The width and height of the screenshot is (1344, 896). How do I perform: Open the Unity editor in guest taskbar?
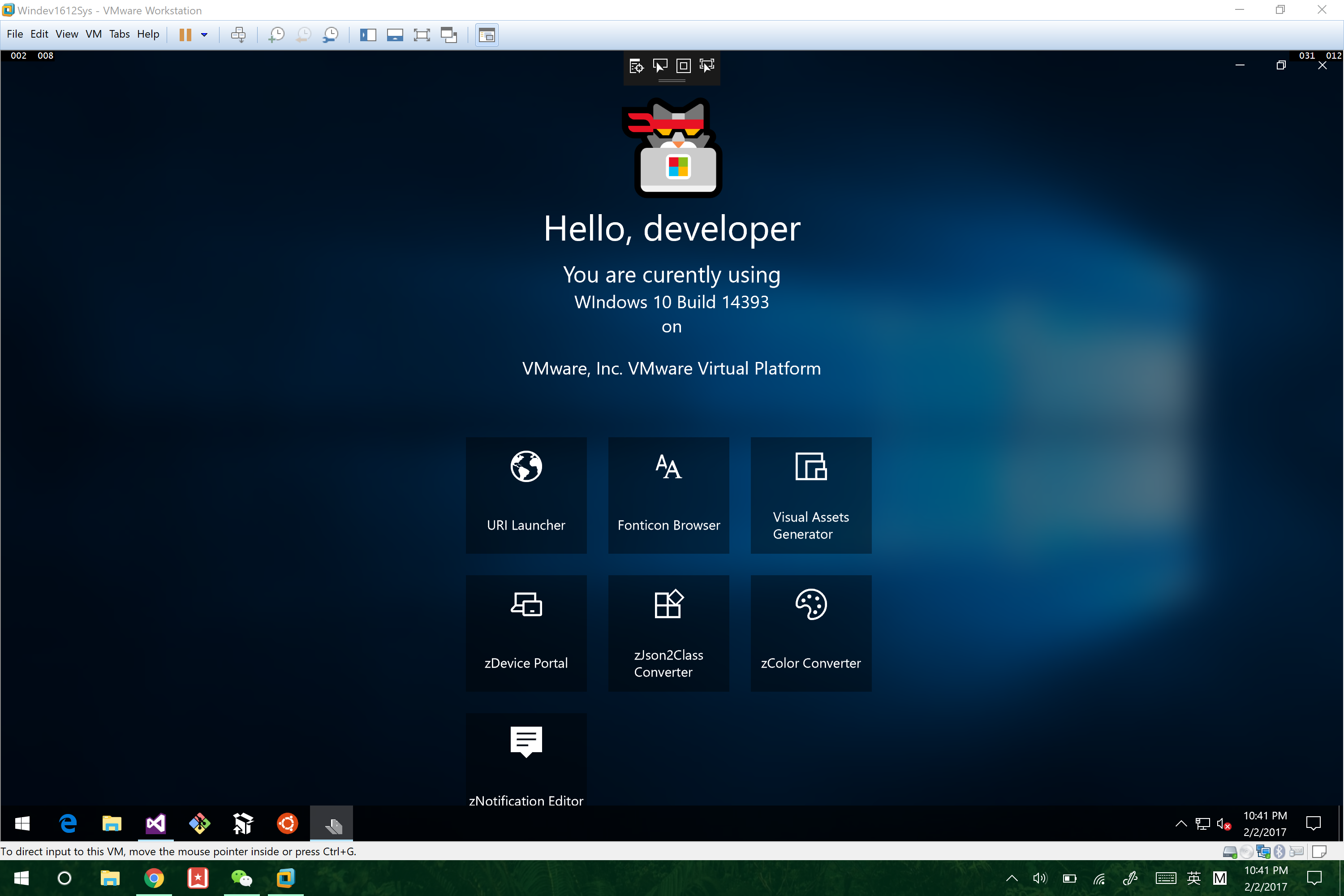pos(243,823)
